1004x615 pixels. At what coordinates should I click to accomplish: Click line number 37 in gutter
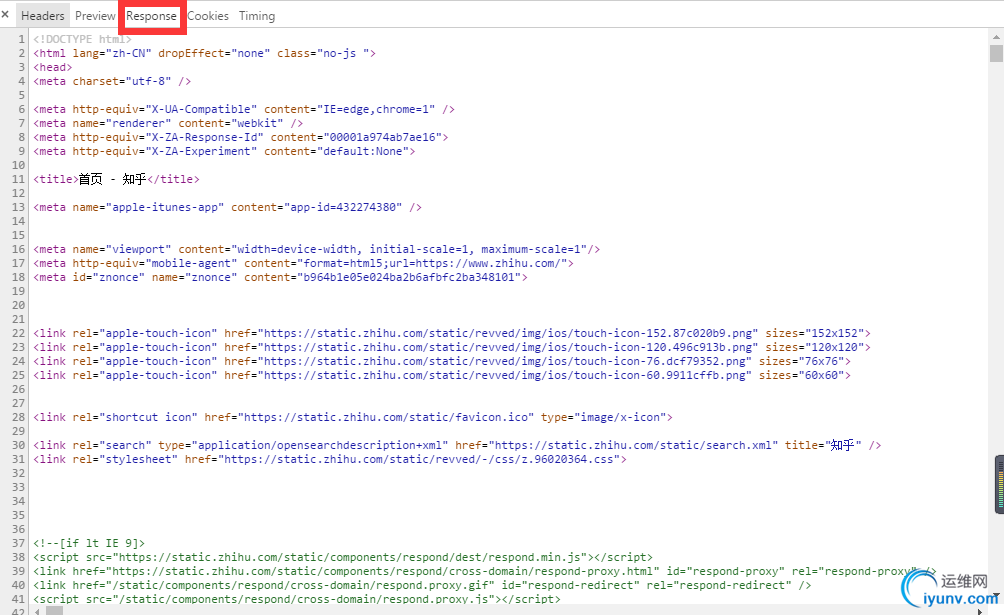(x=18, y=543)
